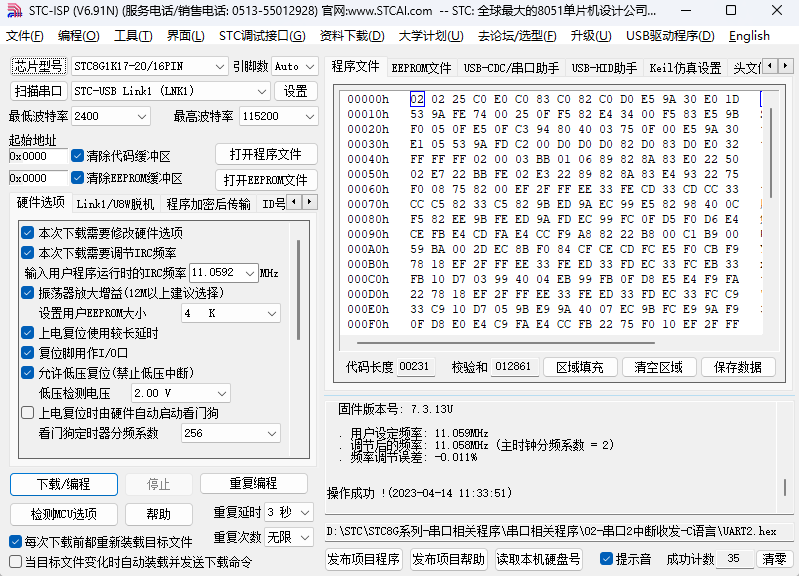Toggle 清除代码缓冲区 checkbox

click(77, 155)
